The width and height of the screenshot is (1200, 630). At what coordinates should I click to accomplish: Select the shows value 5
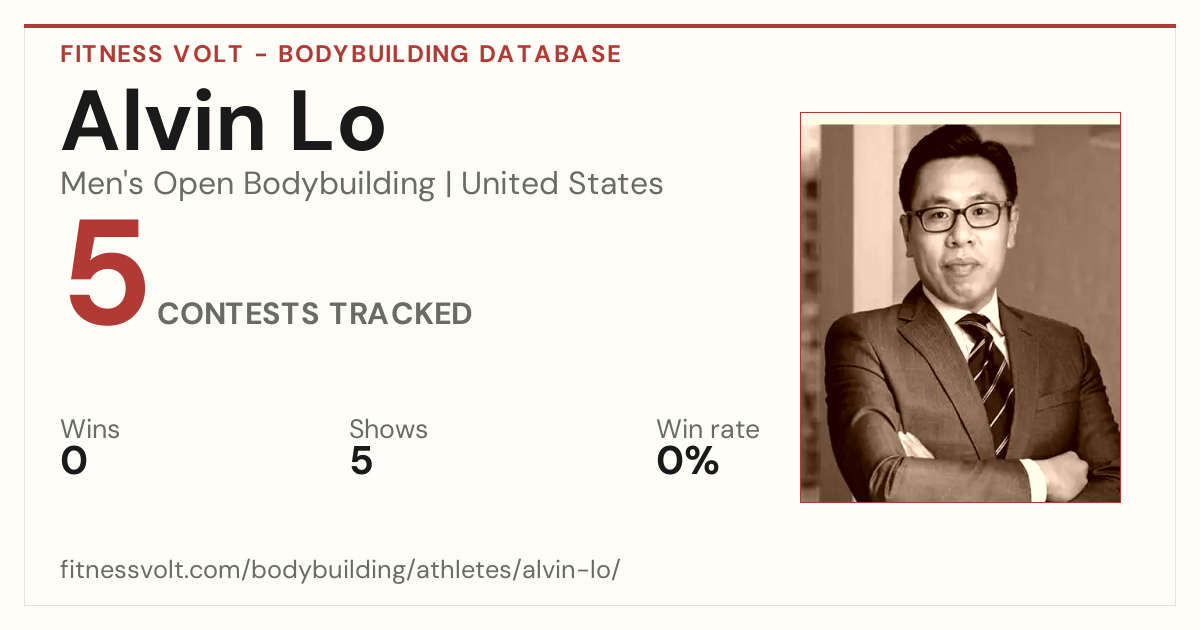pos(361,461)
